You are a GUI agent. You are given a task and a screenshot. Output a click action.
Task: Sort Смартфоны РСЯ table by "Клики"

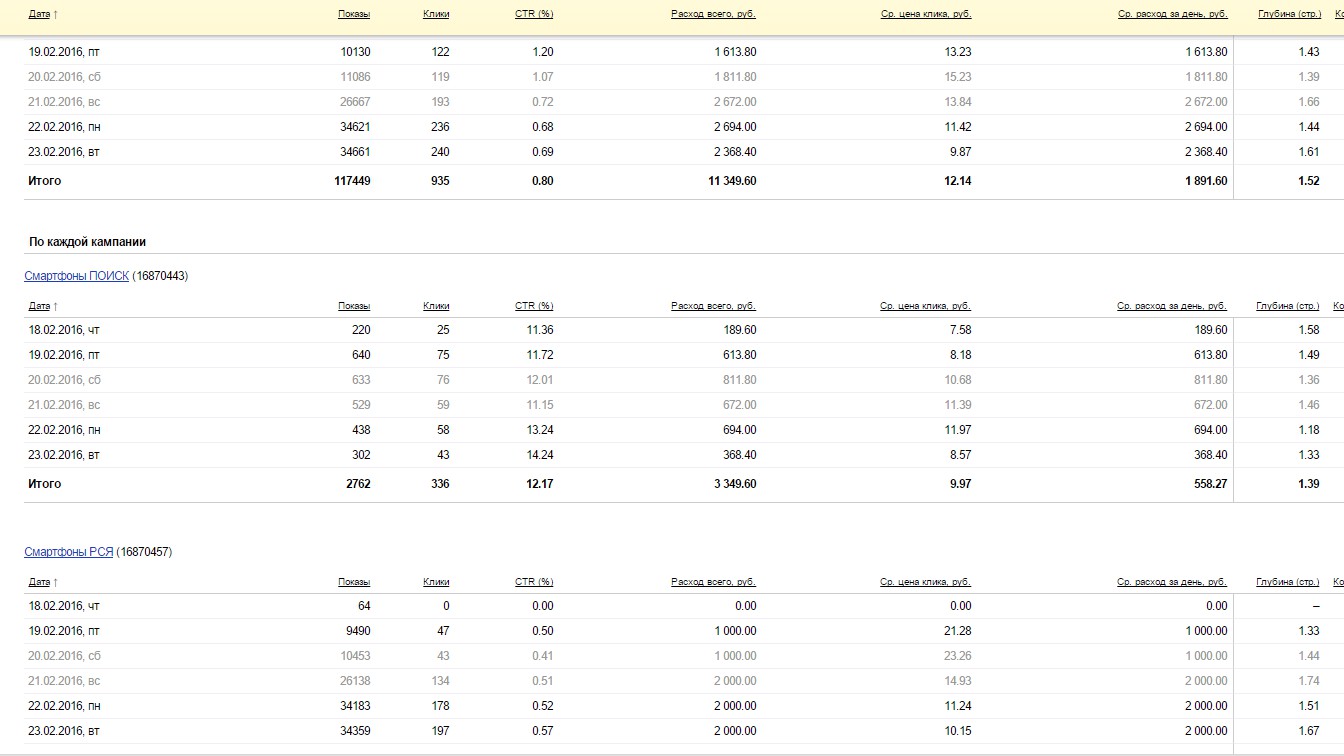pos(436,582)
